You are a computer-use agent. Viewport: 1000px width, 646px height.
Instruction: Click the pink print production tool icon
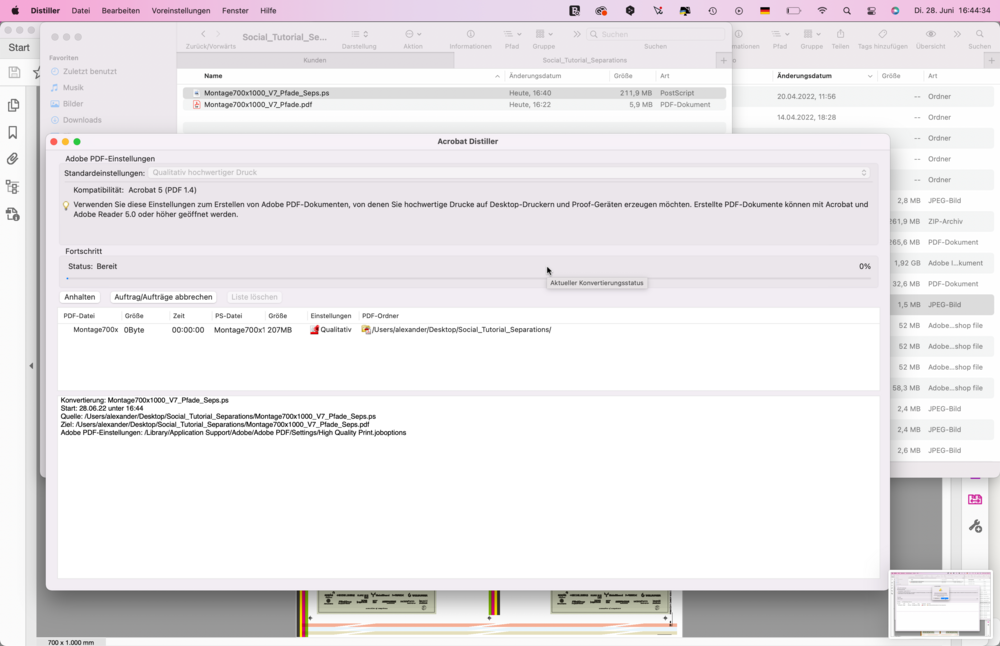click(x=975, y=499)
